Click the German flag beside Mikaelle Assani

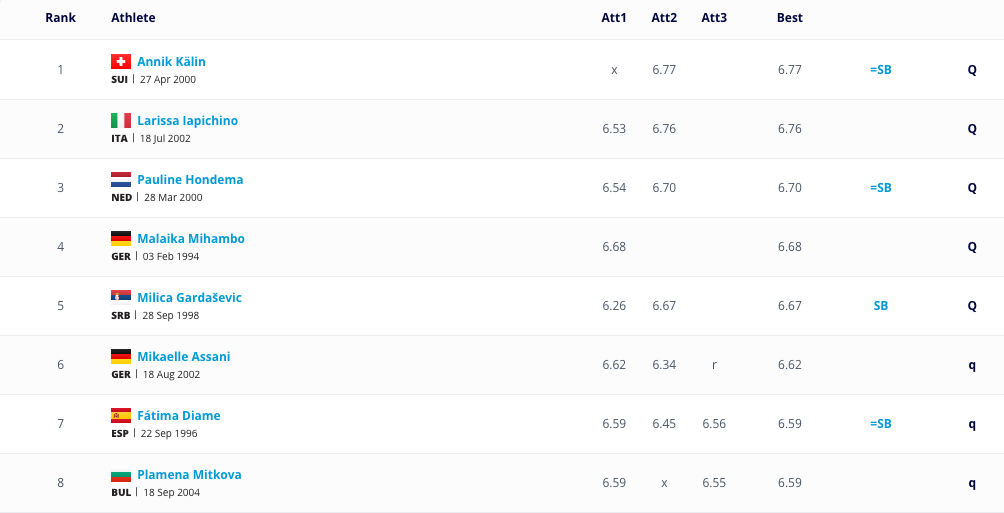click(x=121, y=356)
